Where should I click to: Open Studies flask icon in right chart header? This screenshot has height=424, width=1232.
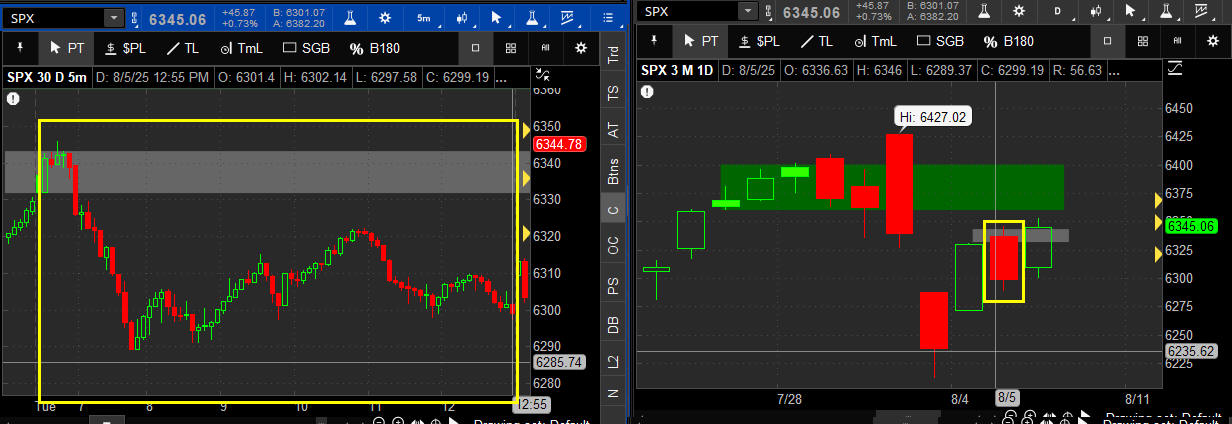[x=984, y=10]
